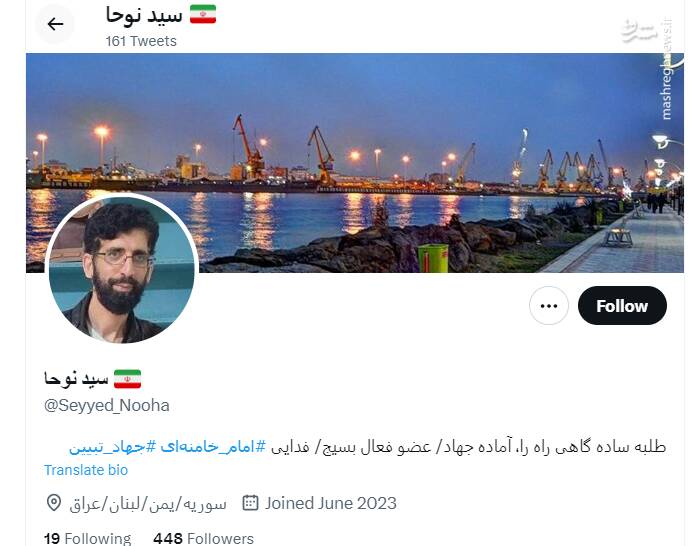The height and width of the screenshot is (546, 691).
Task: Click the Iran flag in header title
Action: point(203,14)
